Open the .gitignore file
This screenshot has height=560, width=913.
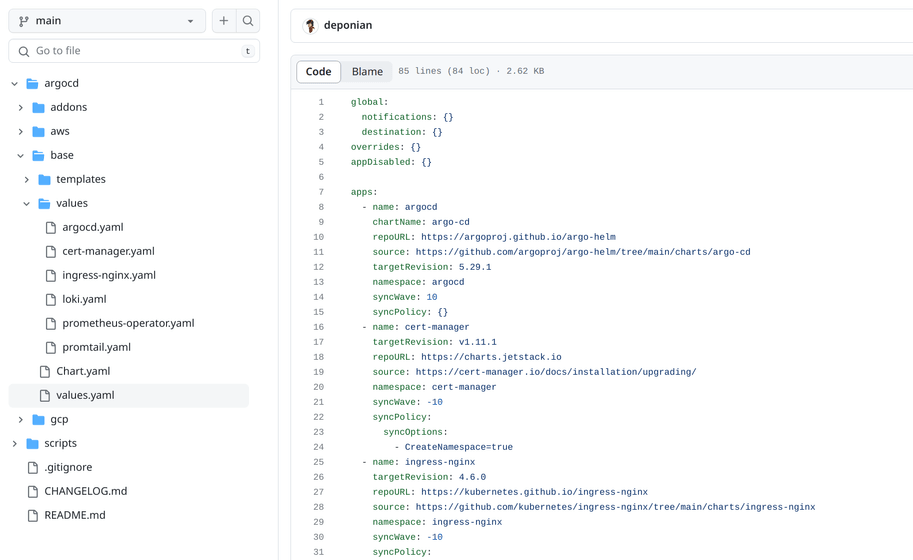pyautogui.click(x=68, y=467)
